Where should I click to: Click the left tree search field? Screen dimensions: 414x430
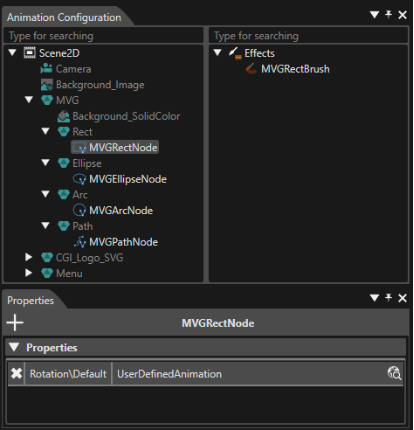pos(103,36)
